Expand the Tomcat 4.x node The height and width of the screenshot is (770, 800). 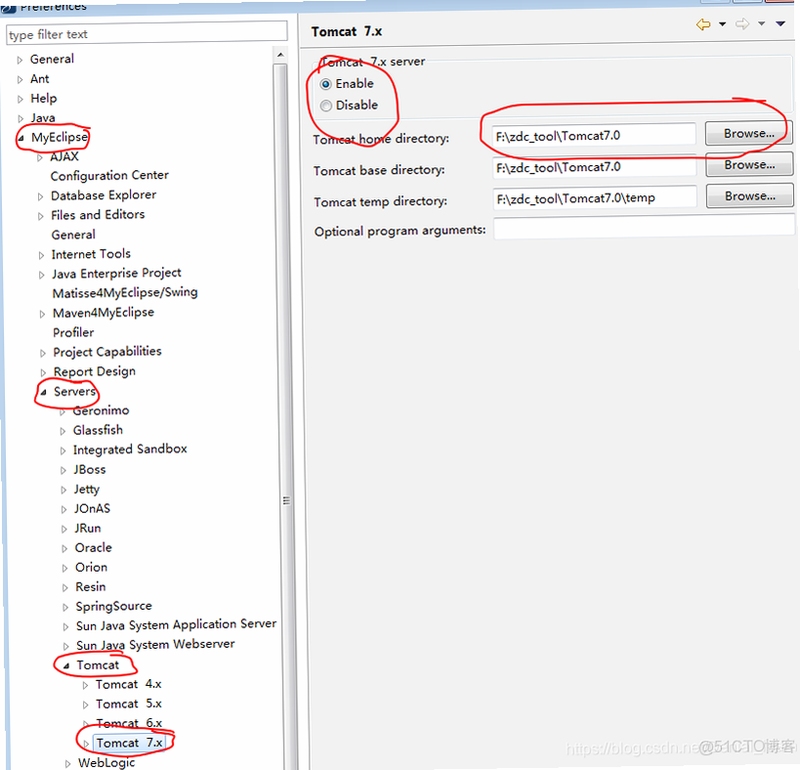tap(85, 686)
